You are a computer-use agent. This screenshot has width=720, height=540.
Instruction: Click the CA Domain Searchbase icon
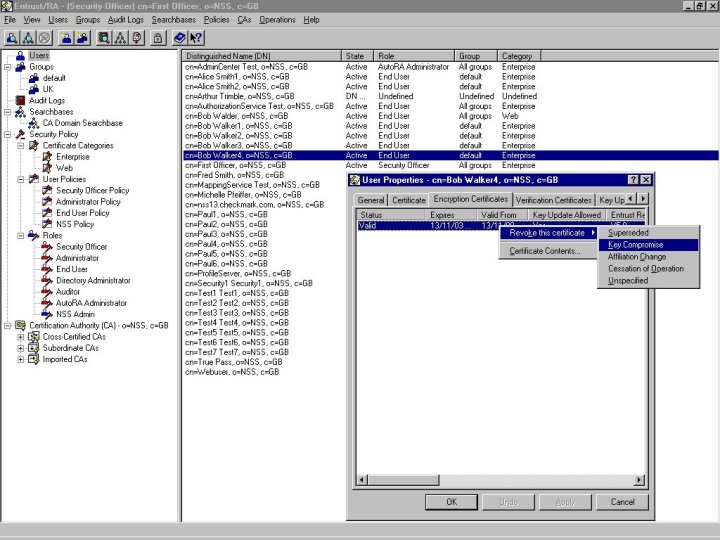(34, 123)
